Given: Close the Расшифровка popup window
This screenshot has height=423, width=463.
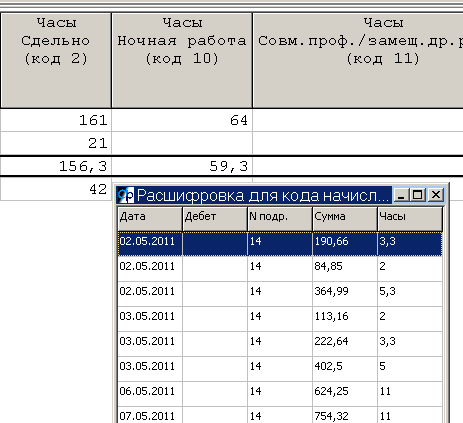Looking at the screenshot, I should [436, 195].
